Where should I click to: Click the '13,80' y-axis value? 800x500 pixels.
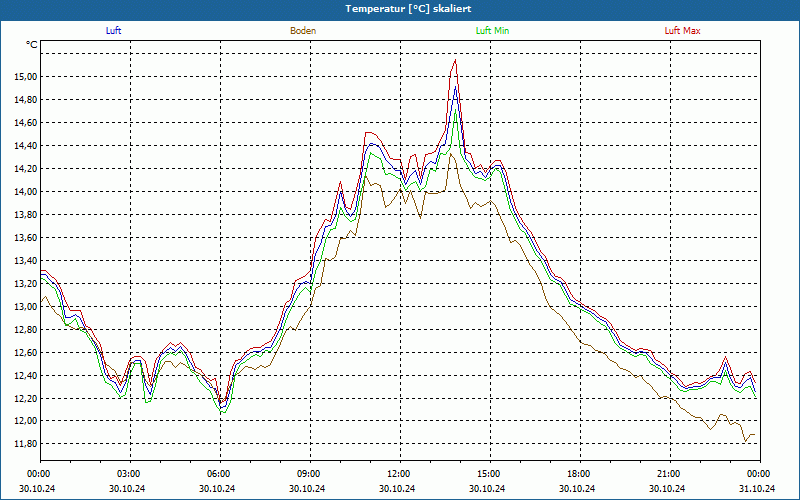click(27, 214)
